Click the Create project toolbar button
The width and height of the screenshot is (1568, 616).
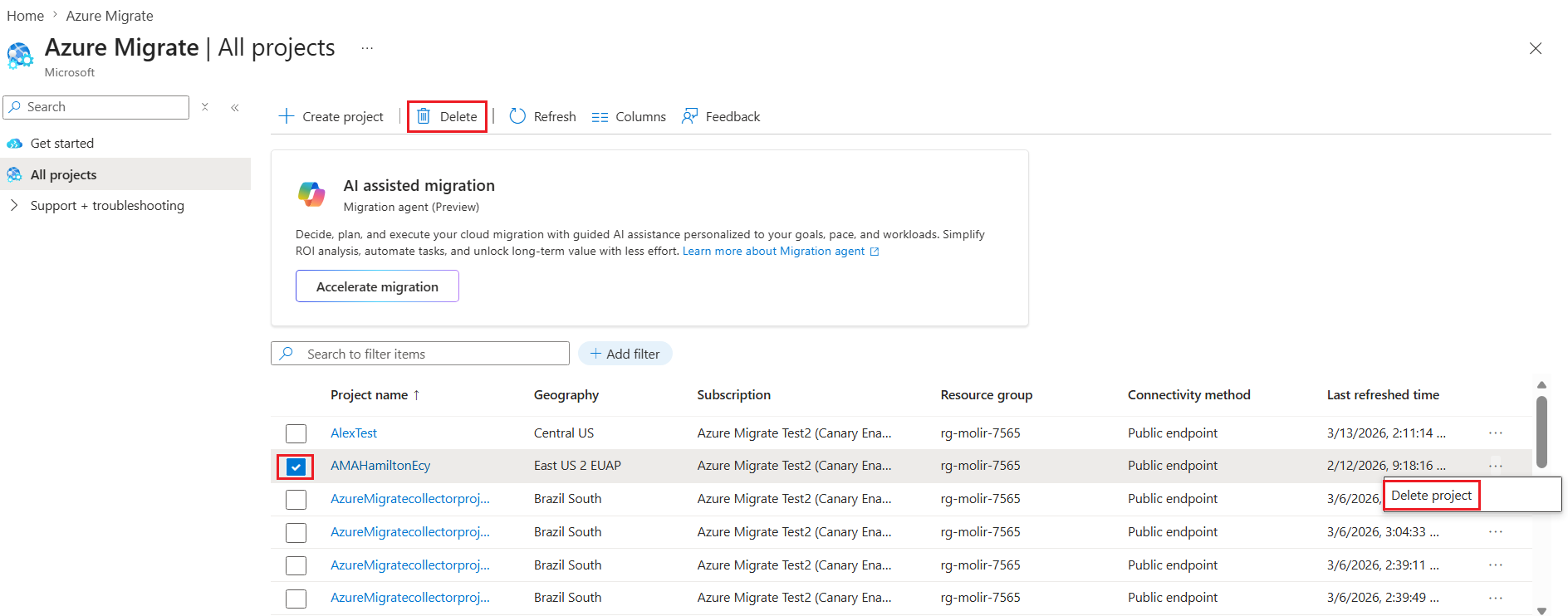tap(331, 116)
